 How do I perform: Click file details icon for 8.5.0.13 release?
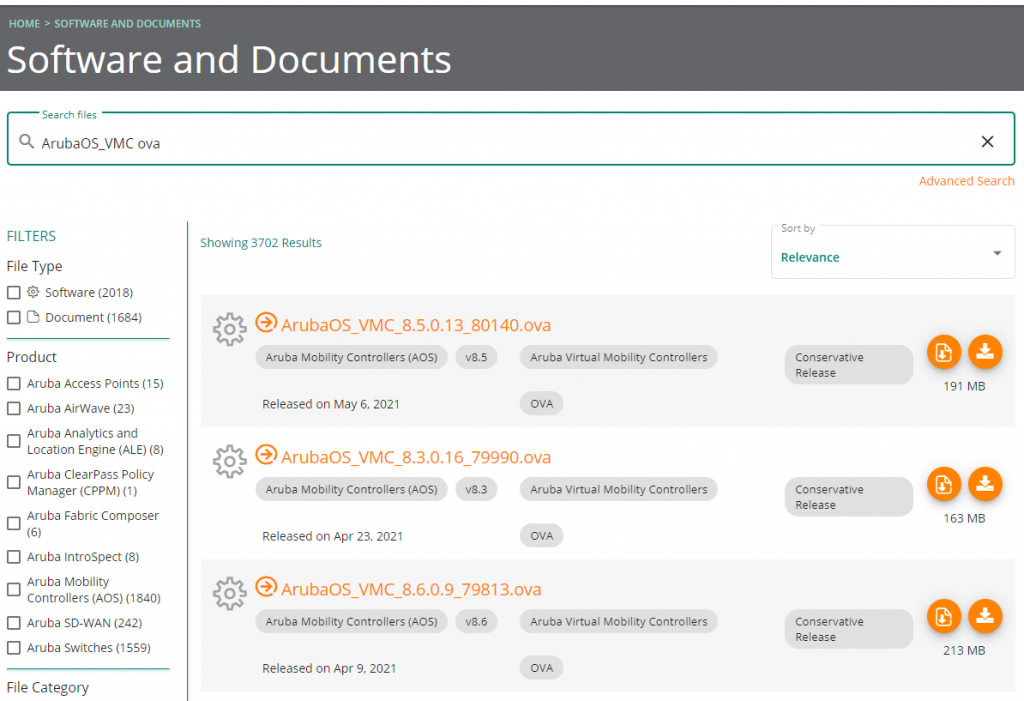coord(943,352)
